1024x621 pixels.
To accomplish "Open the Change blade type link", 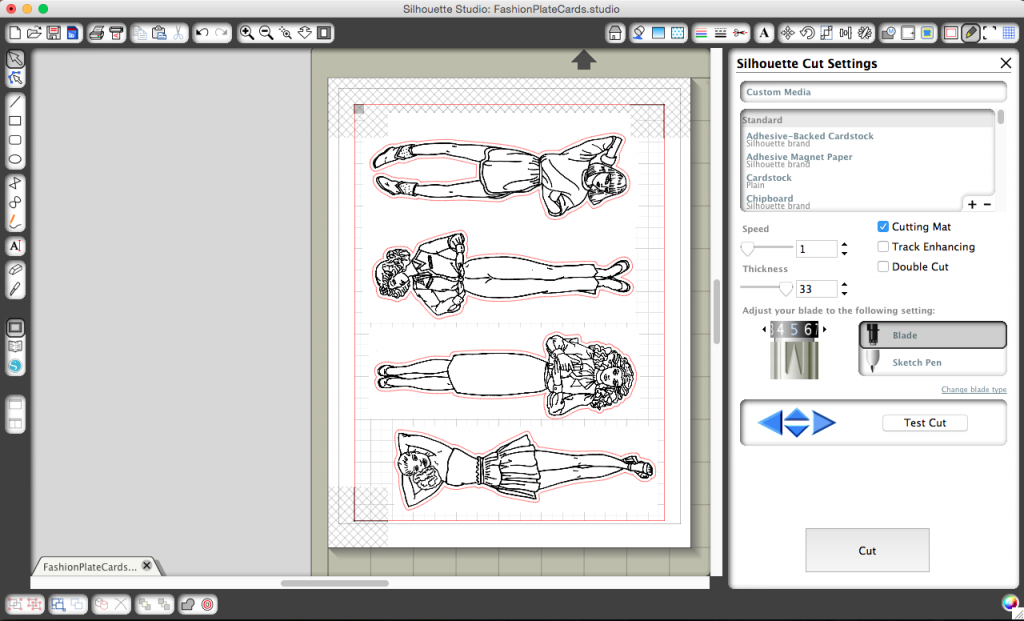I will pos(974,389).
